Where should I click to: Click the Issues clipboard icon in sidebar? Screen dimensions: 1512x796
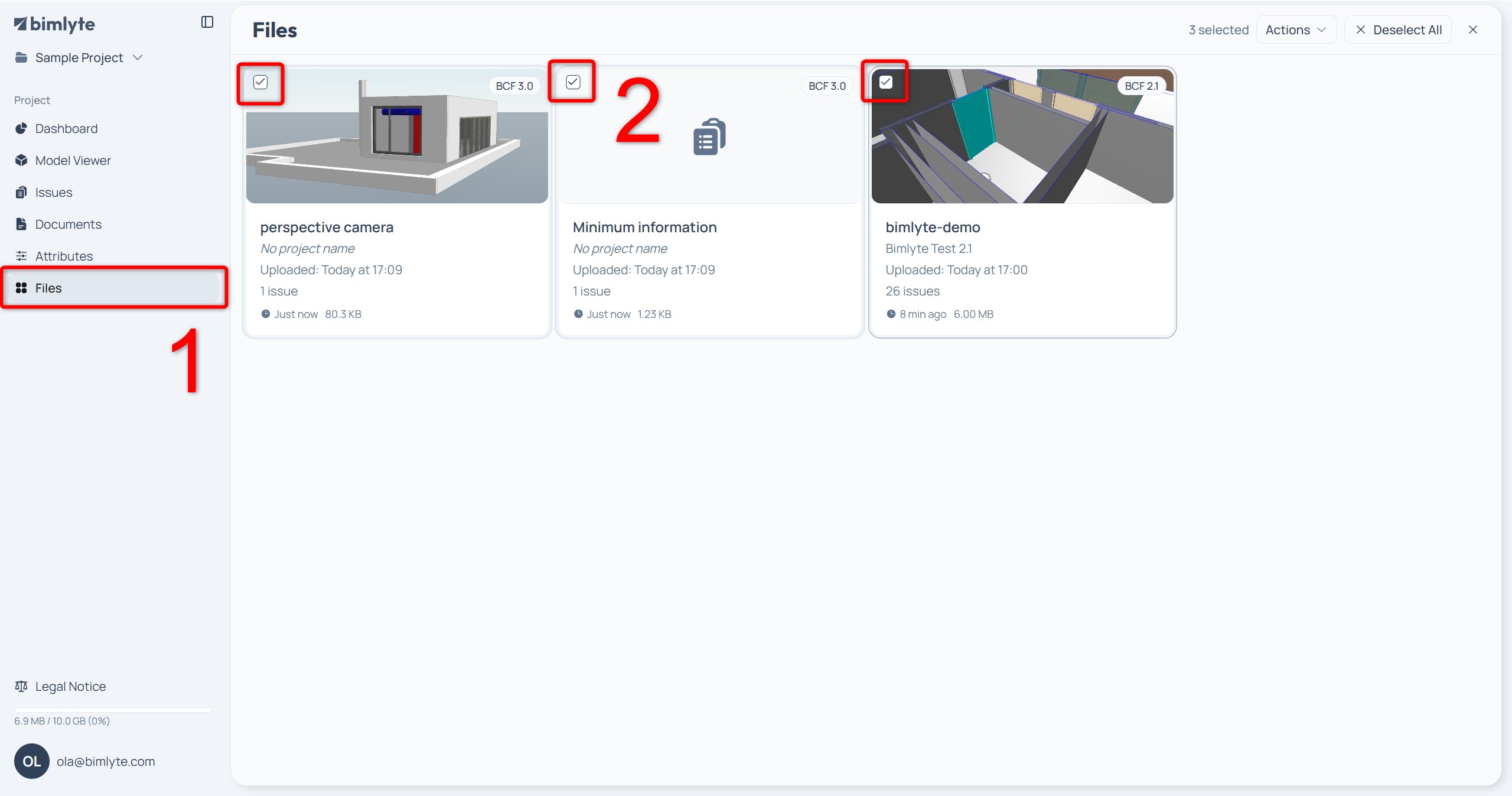point(21,192)
